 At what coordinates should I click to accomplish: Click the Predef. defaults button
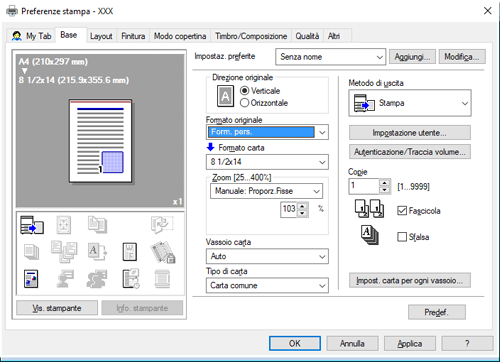(x=437, y=312)
